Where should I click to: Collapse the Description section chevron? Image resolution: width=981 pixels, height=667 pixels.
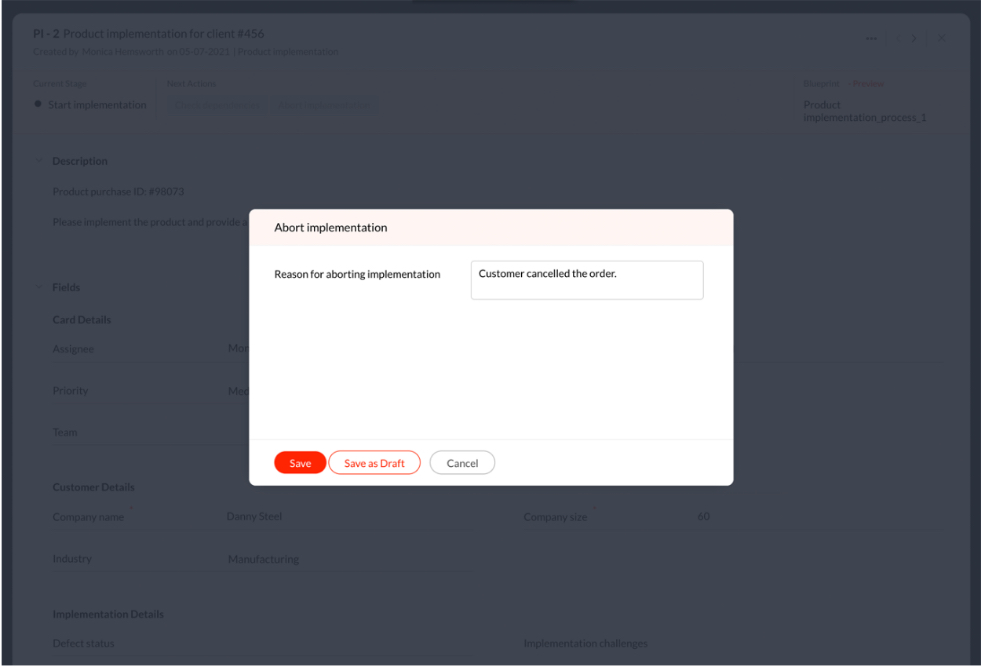pos(39,161)
